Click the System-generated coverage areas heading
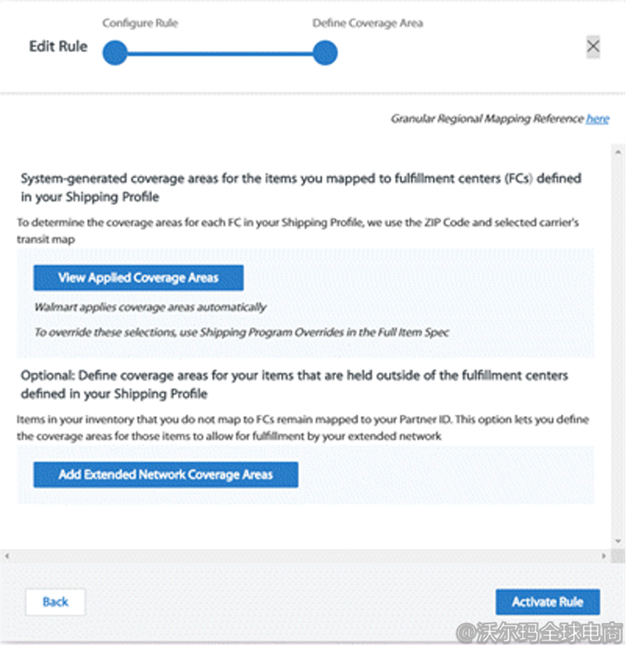Screen dimensions: 638x649 coord(301,188)
